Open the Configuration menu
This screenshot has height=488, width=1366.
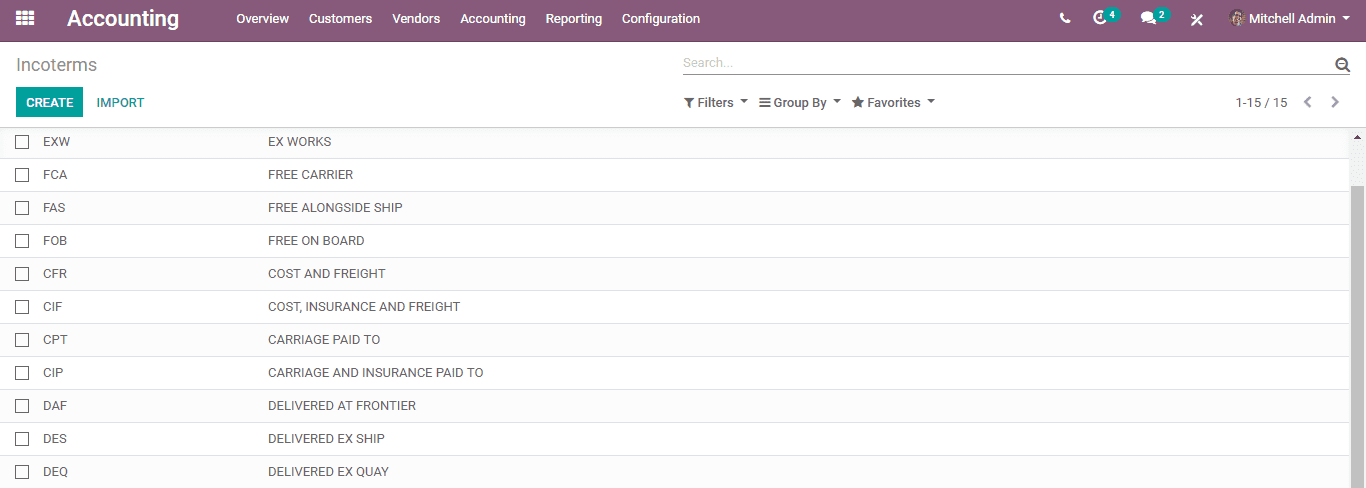[661, 18]
